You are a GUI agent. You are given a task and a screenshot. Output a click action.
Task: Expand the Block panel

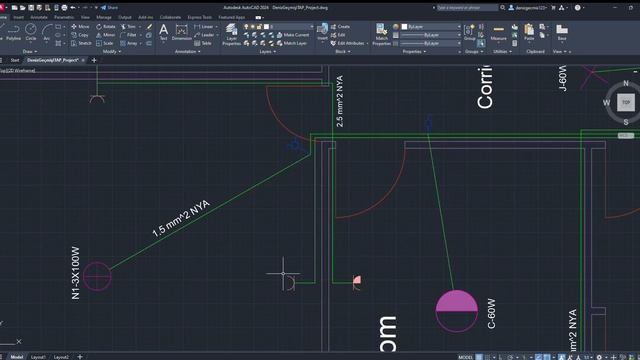tap(343, 52)
